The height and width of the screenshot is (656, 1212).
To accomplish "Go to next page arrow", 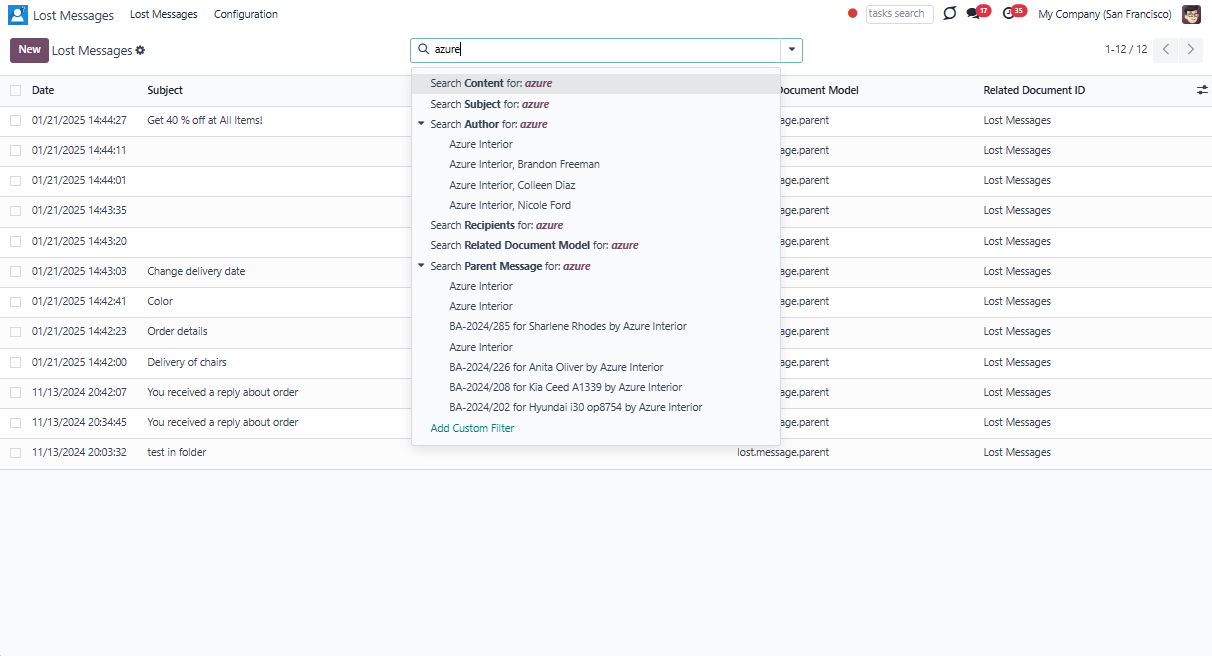I will click(1190, 50).
